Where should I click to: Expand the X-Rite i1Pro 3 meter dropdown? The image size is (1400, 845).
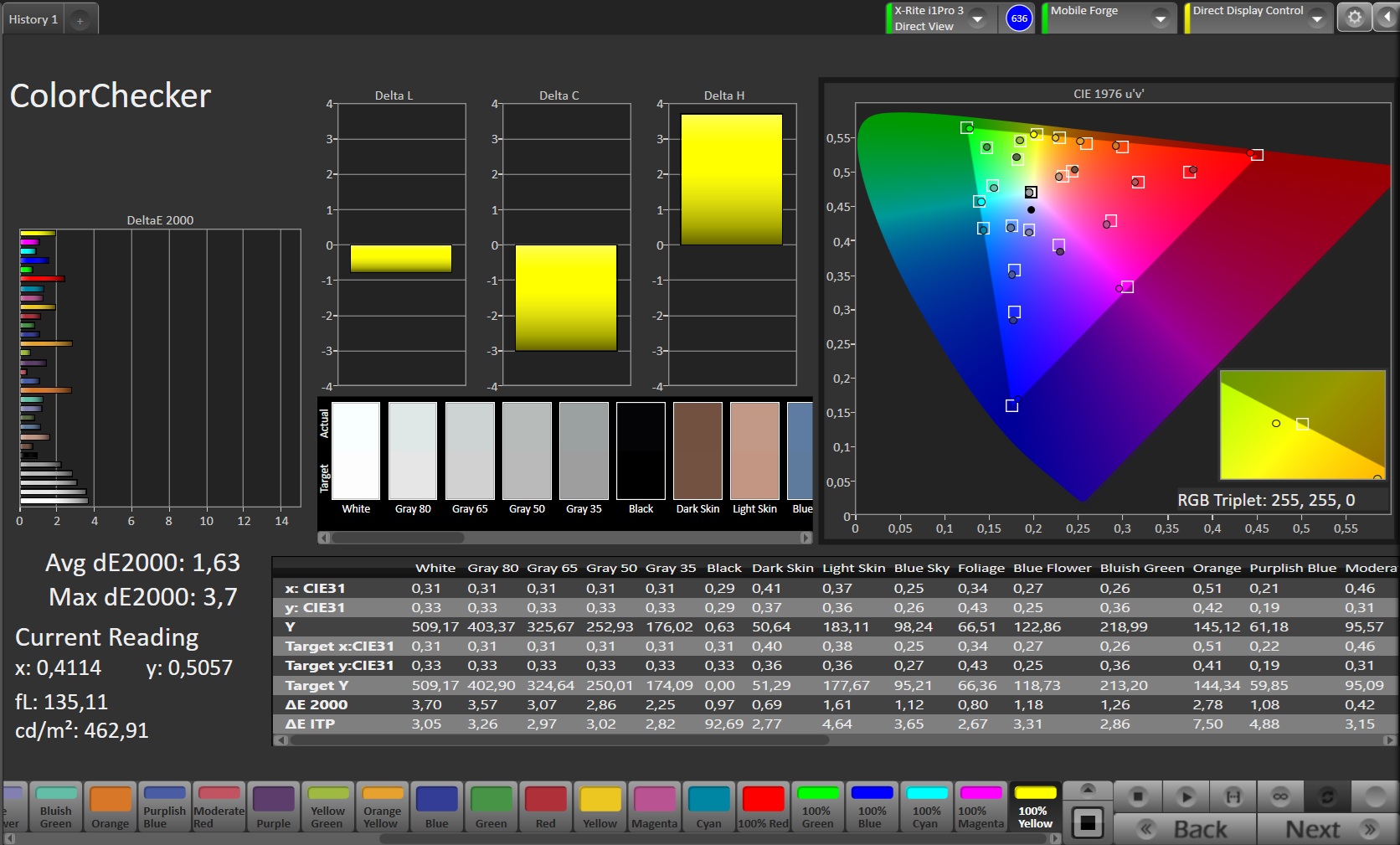977,18
